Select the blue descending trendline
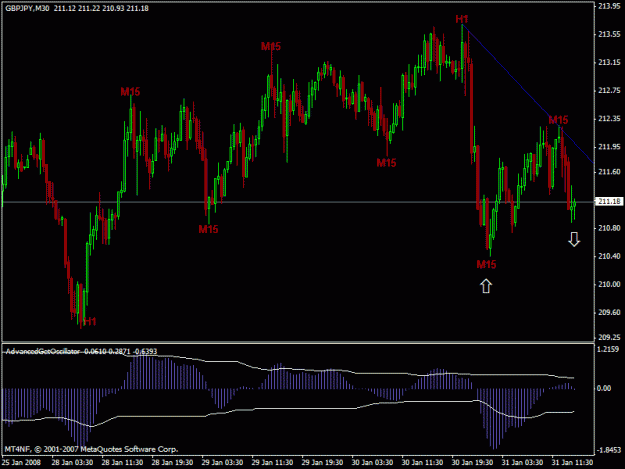The image size is (625, 469). (528, 94)
